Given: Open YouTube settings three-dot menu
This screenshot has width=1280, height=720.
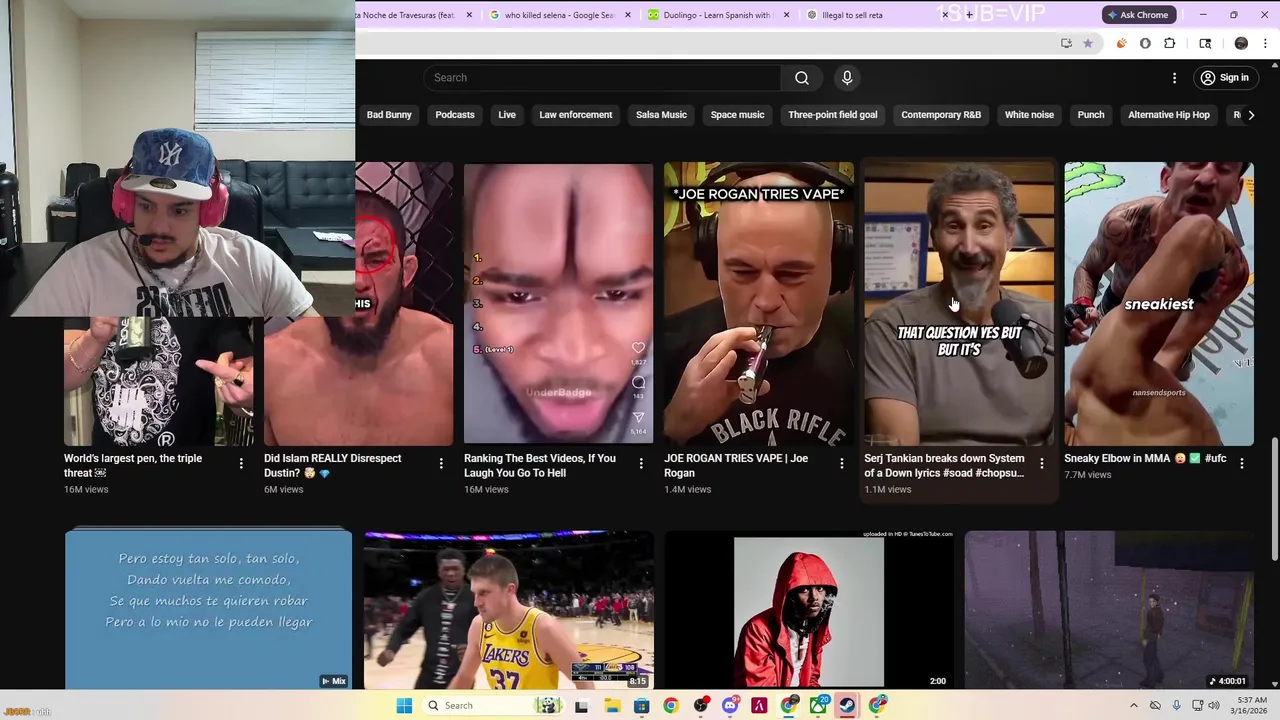Looking at the screenshot, I should coord(1175,78).
